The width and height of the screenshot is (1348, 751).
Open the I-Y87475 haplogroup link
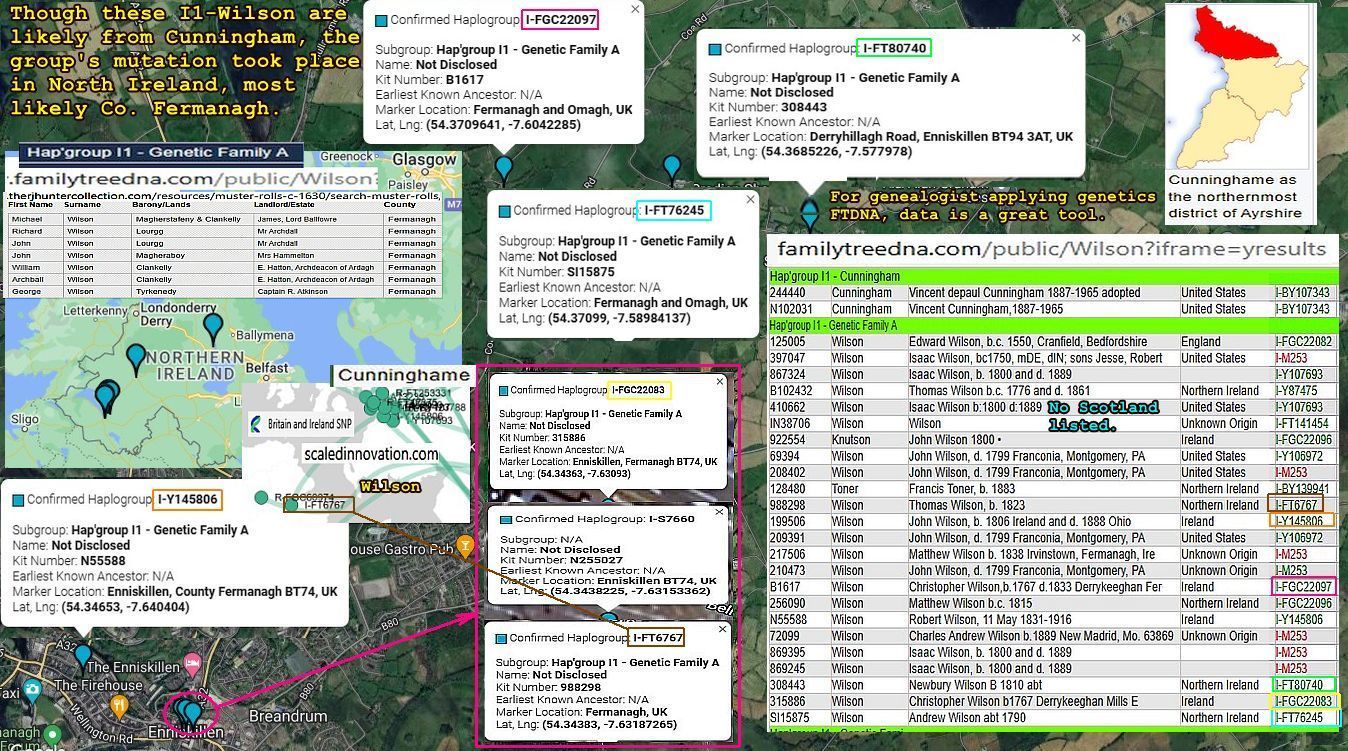click(x=1297, y=391)
